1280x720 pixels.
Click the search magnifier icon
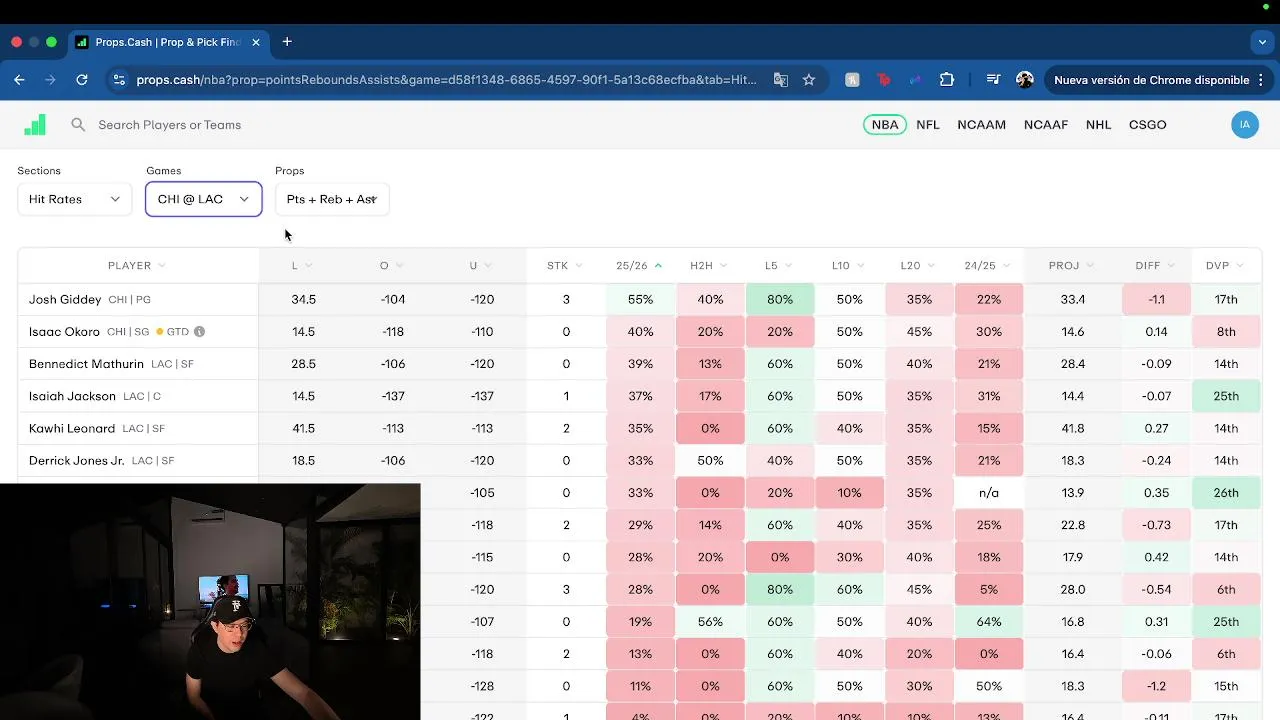click(x=78, y=125)
